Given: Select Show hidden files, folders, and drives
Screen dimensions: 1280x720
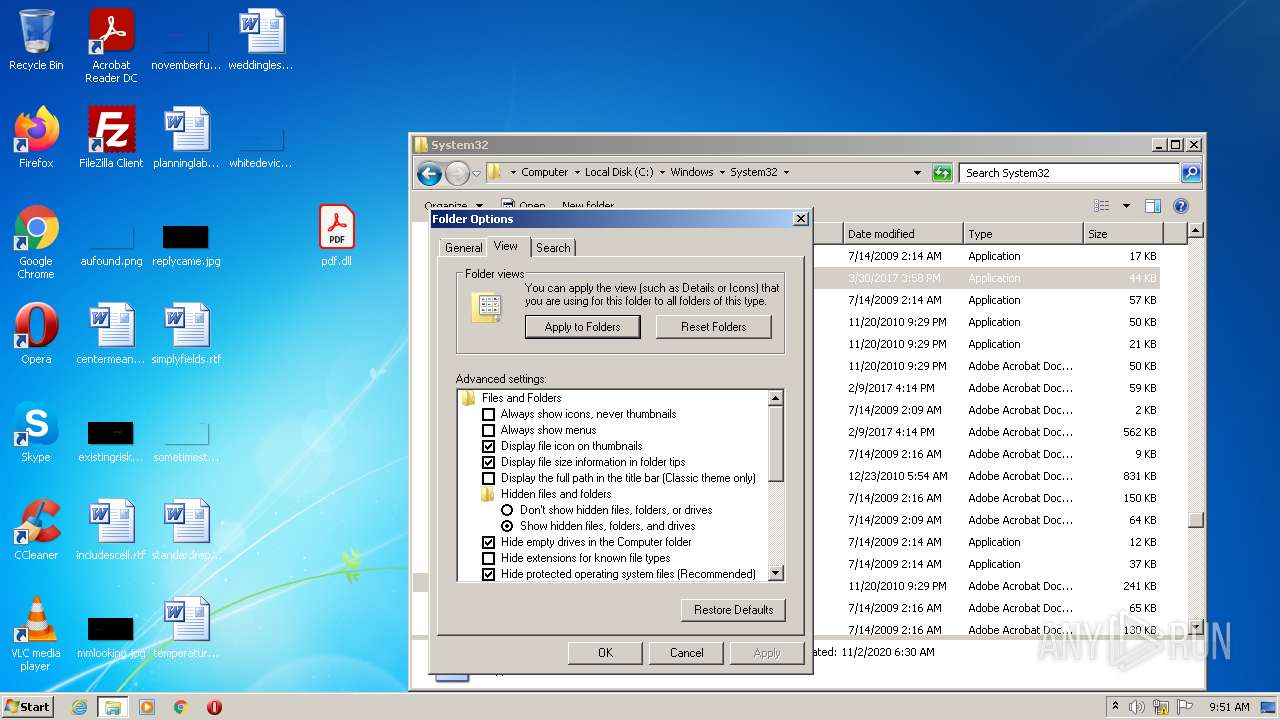Looking at the screenshot, I should [507, 526].
